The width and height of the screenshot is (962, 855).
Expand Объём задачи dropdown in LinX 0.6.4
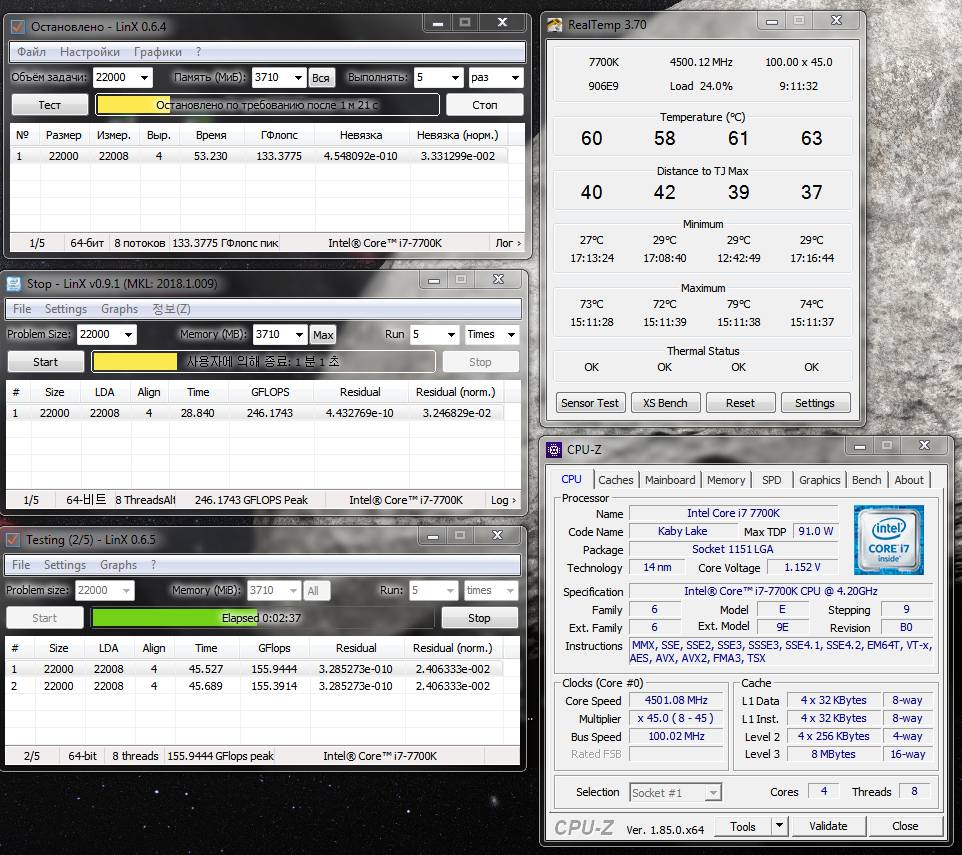(x=144, y=77)
